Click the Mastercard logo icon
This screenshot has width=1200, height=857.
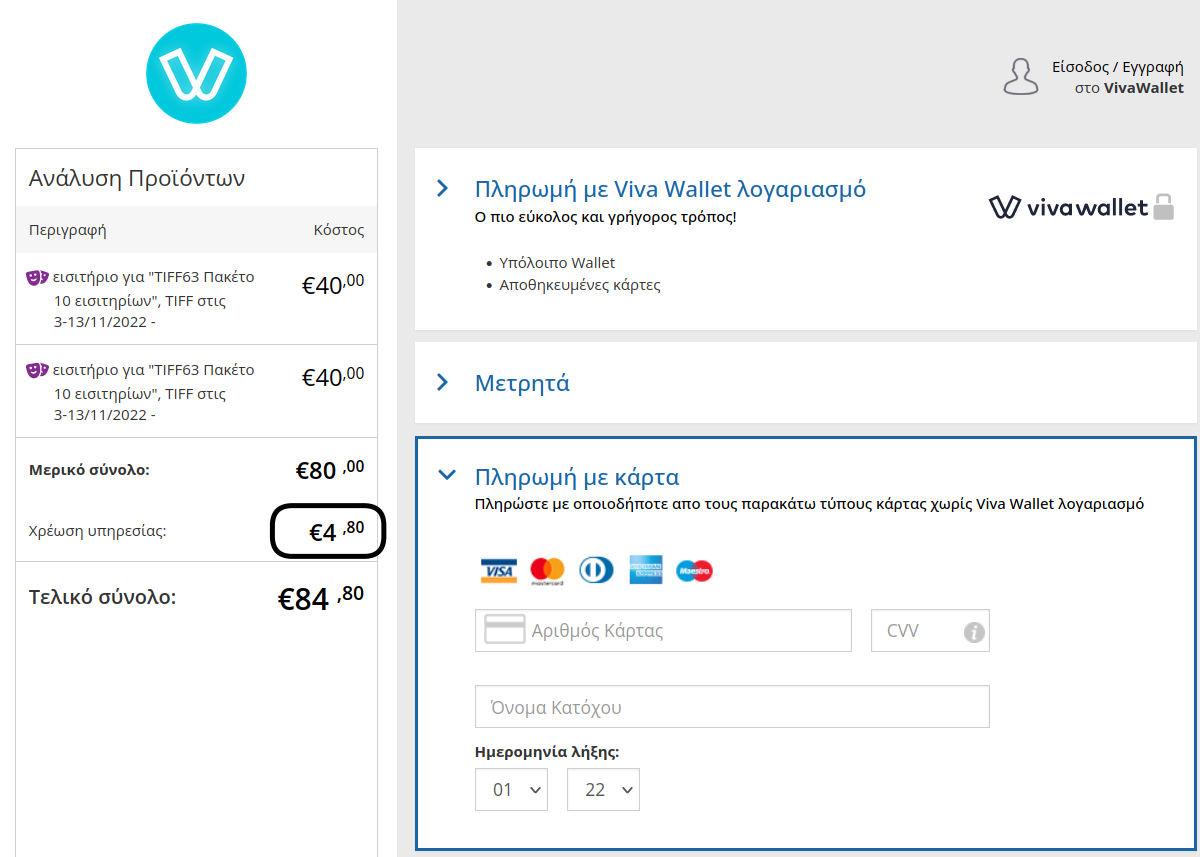547,571
